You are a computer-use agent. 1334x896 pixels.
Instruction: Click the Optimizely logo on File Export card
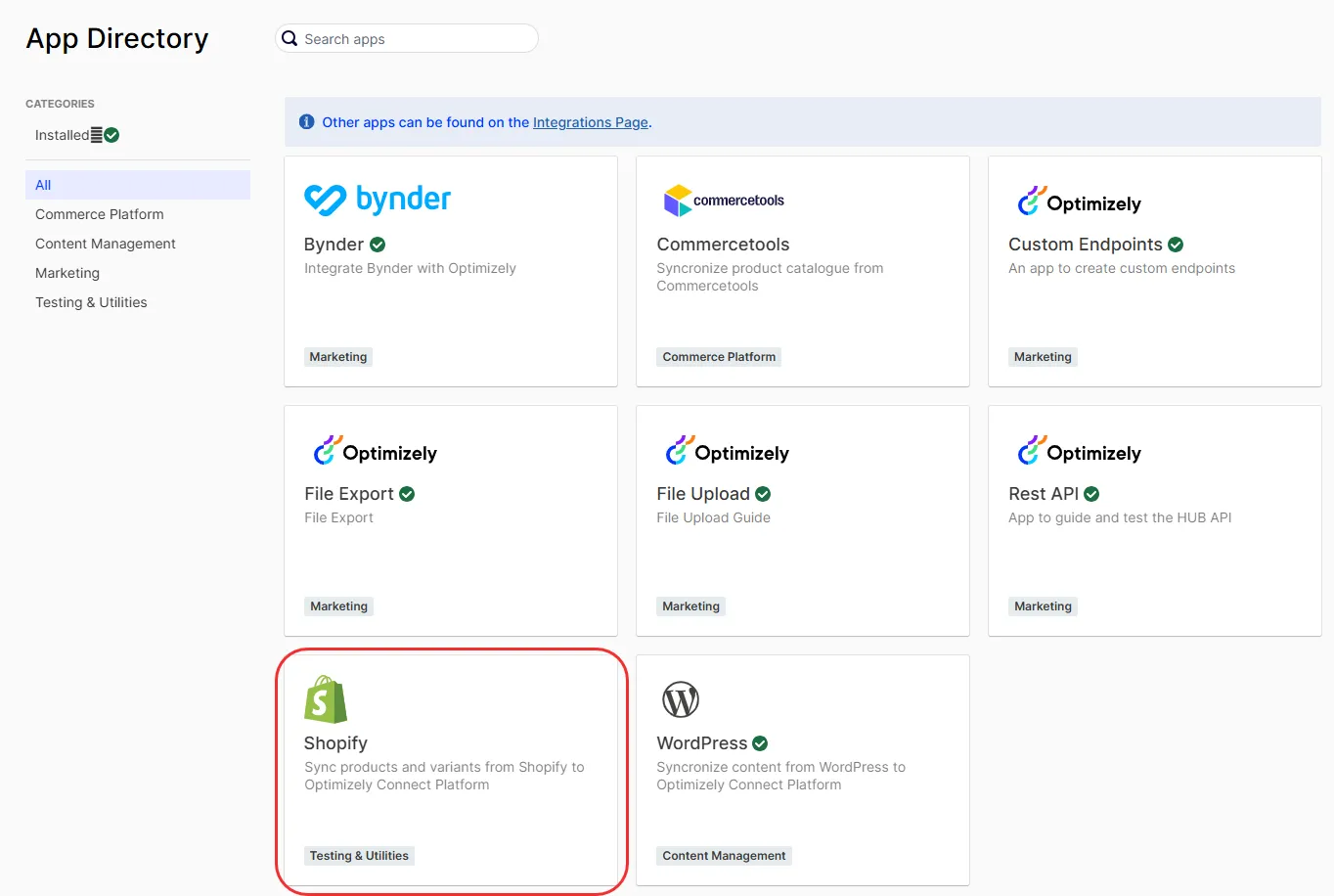pyautogui.click(x=375, y=451)
